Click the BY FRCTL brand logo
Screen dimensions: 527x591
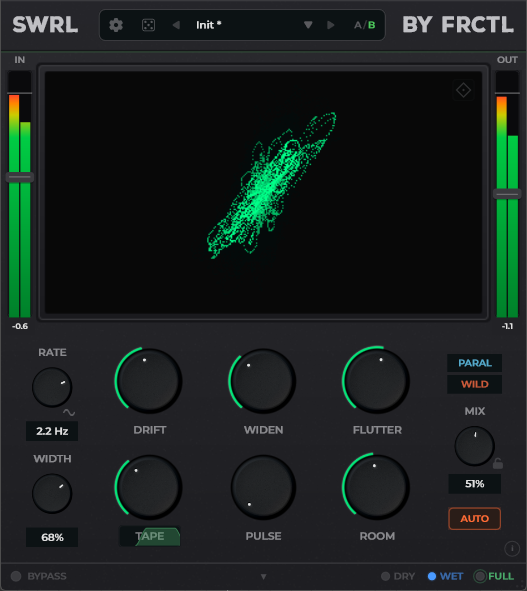458,25
